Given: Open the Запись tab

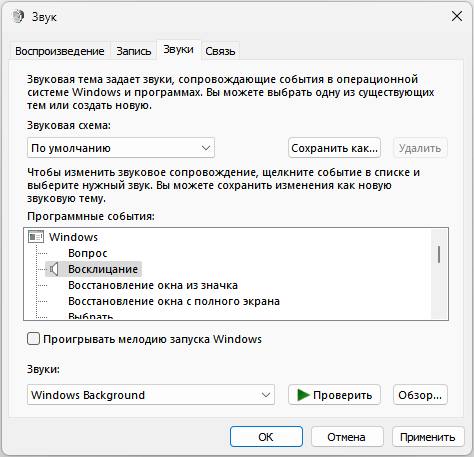Looking at the screenshot, I should pyautogui.click(x=134, y=51).
